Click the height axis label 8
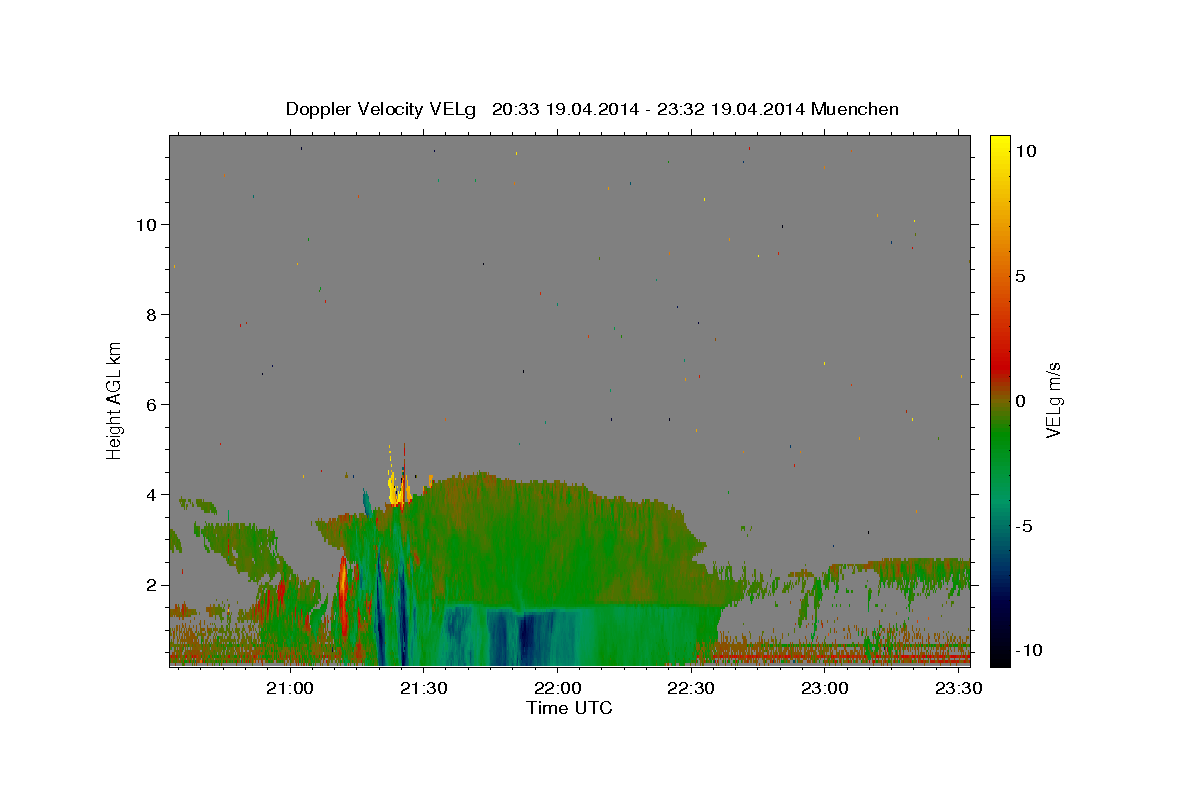Image resolution: width=1200 pixels, height=800 pixels. [153, 315]
